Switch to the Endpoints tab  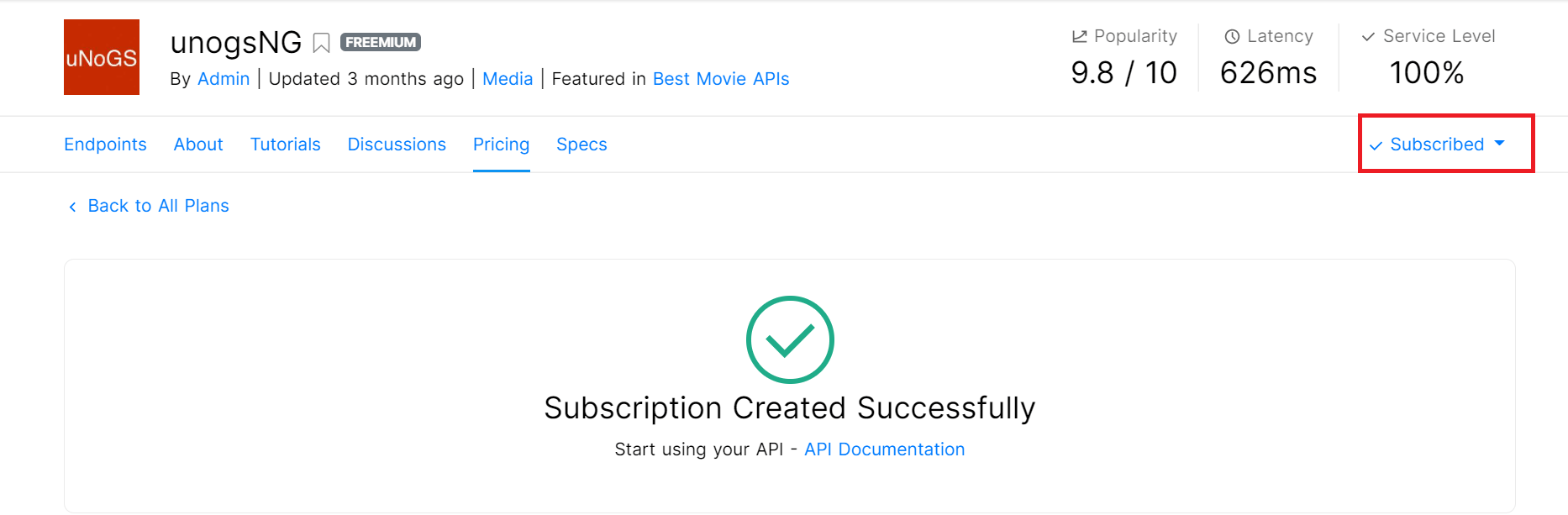click(105, 145)
